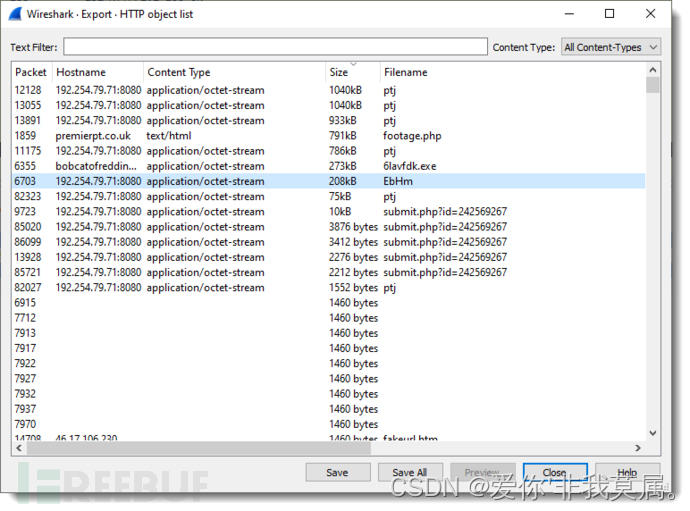Select packet 86099 with 3412 bytes
Screen dimensions: 690x511
(328, 242)
